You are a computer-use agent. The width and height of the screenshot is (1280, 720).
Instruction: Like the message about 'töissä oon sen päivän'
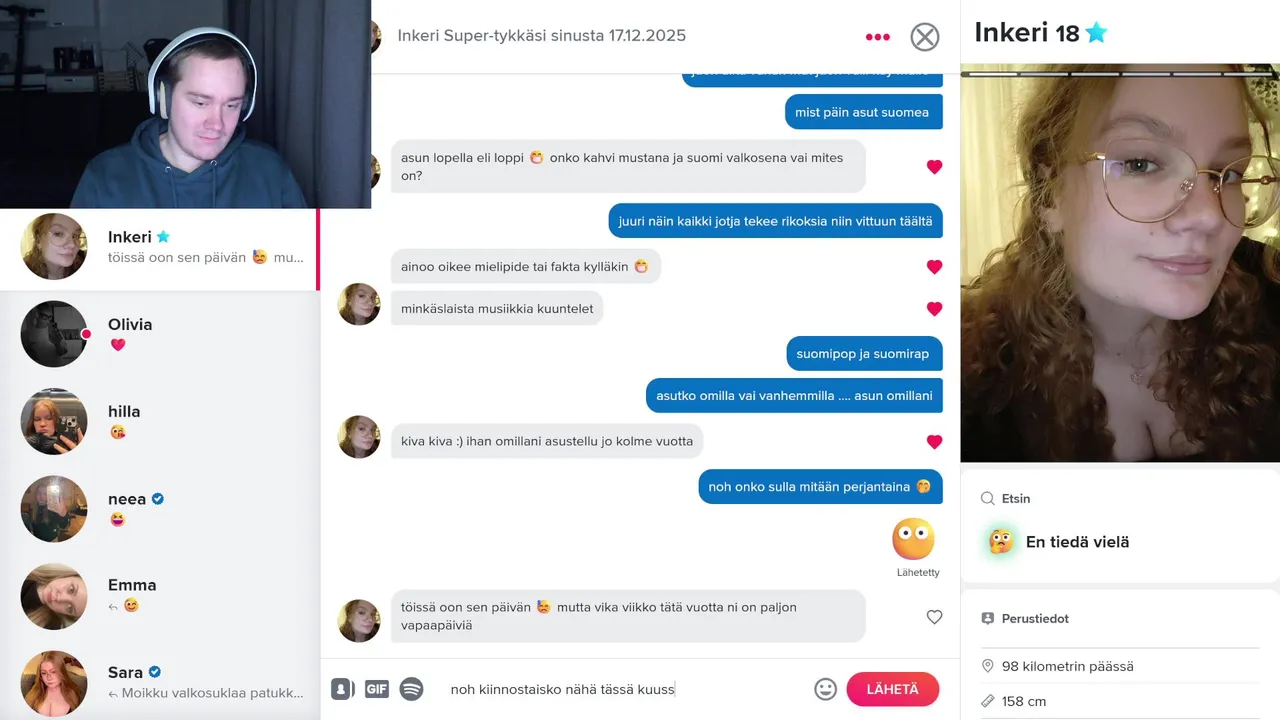tap(934, 617)
